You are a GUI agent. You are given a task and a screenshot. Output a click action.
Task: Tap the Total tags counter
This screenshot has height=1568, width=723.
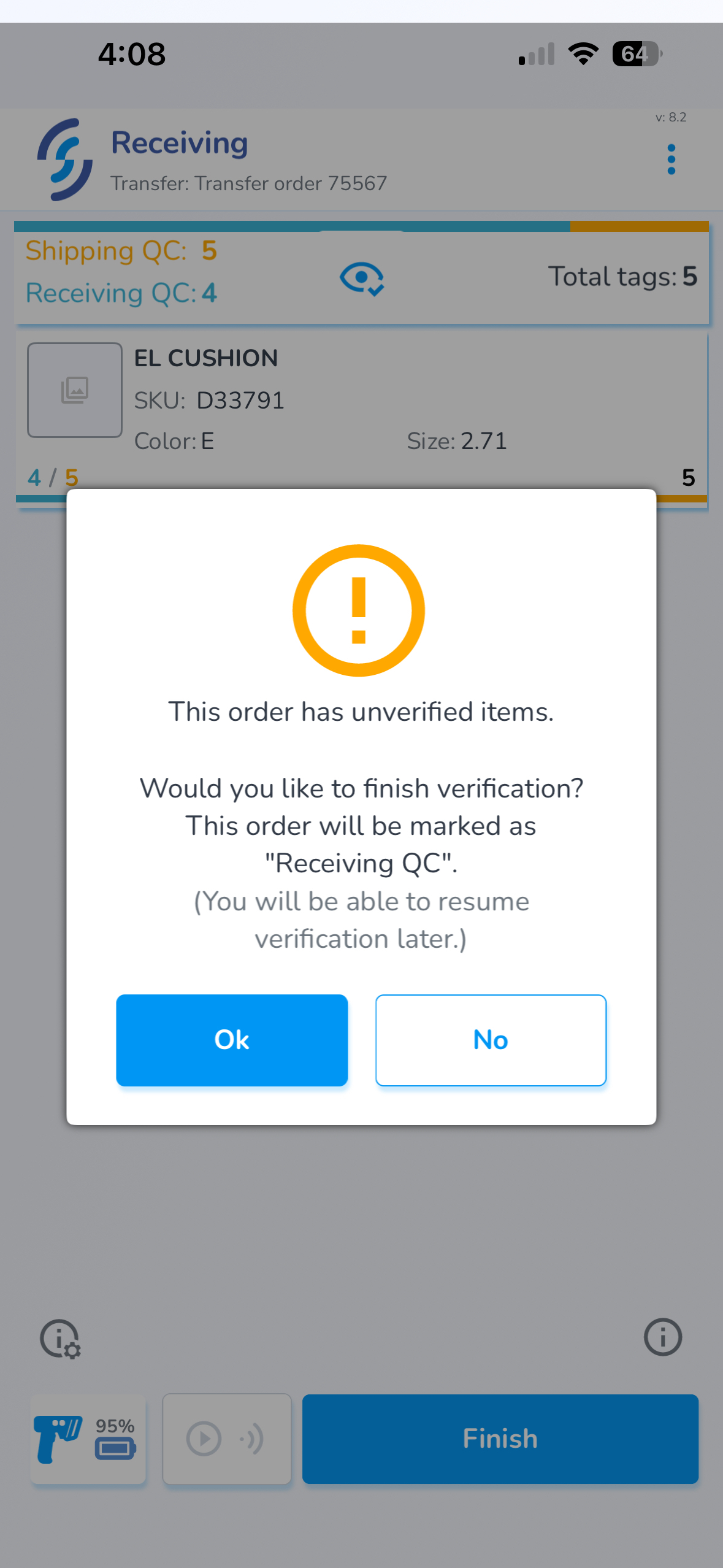[x=622, y=277]
